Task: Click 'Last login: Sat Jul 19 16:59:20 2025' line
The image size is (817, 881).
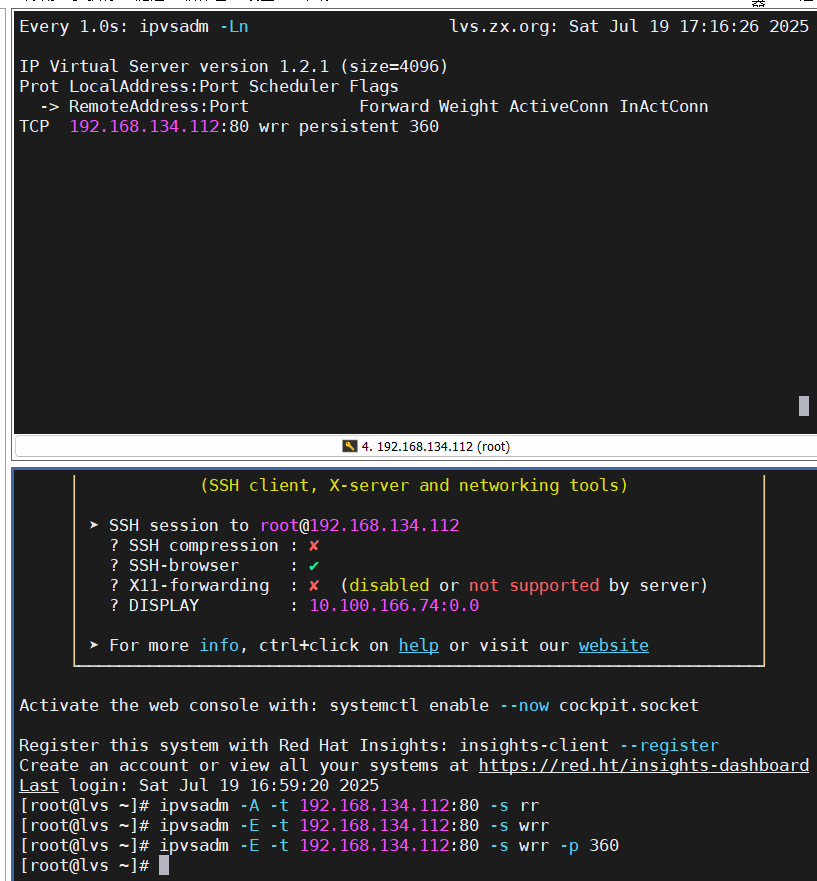Action: pyautogui.click(x=199, y=785)
